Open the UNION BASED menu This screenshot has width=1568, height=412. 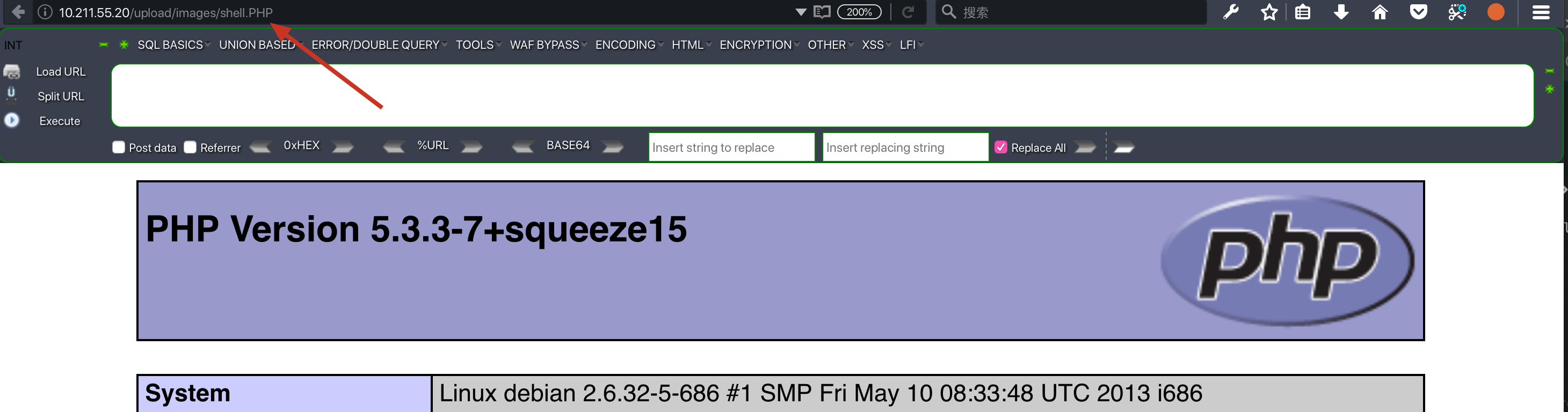tap(260, 45)
